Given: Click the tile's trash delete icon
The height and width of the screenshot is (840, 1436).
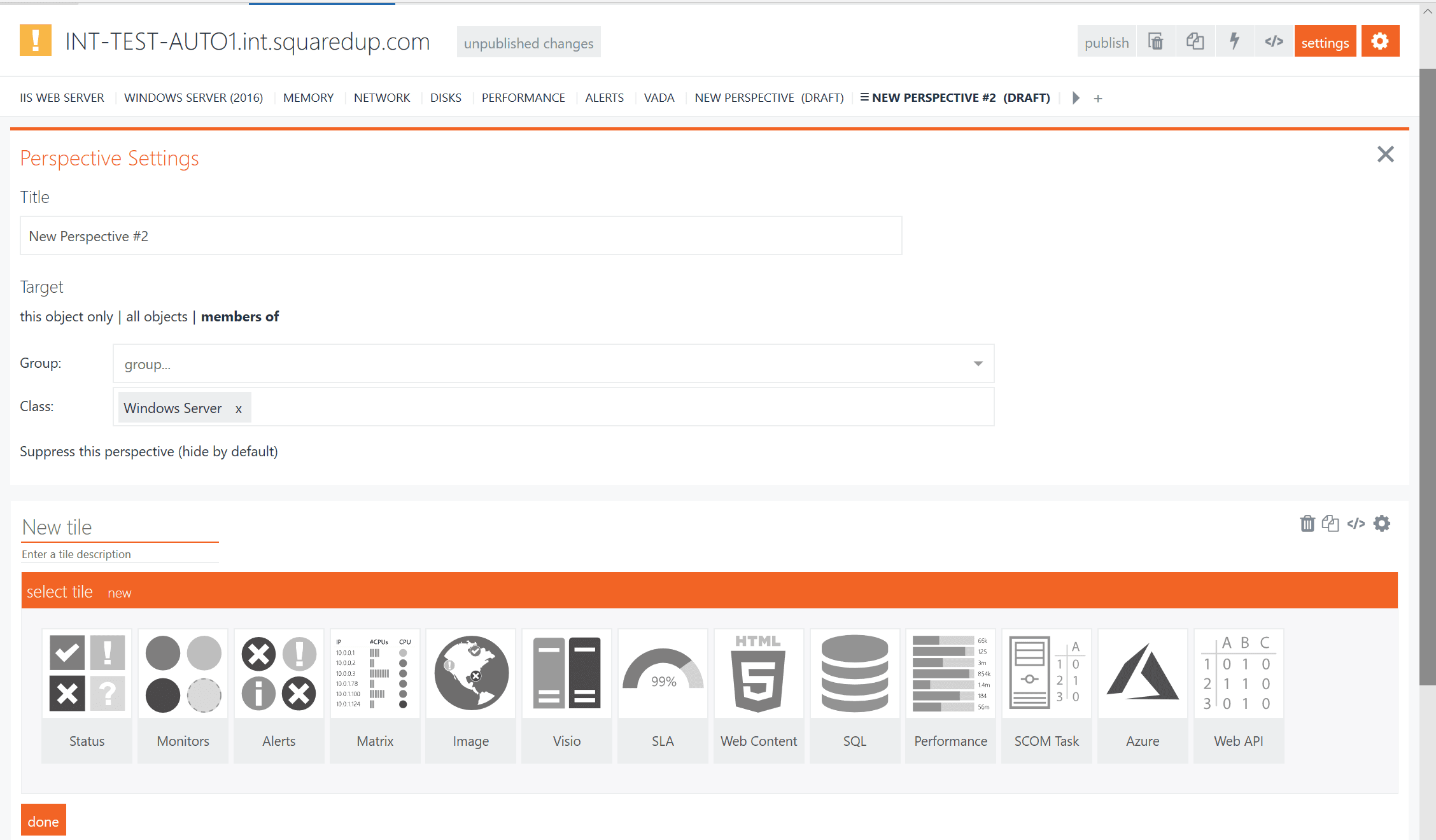Looking at the screenshot, I should pos(1307,524).
